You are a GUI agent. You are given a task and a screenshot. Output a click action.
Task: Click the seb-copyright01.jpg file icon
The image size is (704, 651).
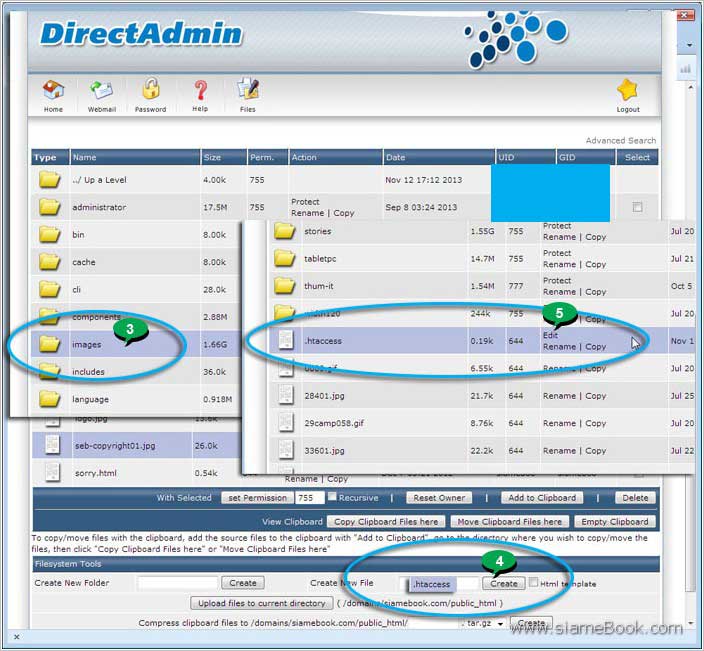(52, 444)
